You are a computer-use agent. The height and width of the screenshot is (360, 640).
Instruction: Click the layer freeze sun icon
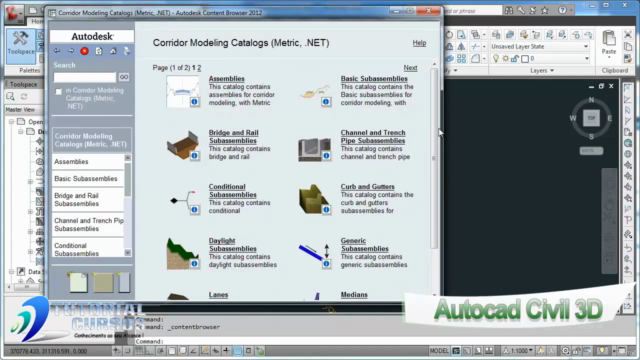[x=506, y=59]
